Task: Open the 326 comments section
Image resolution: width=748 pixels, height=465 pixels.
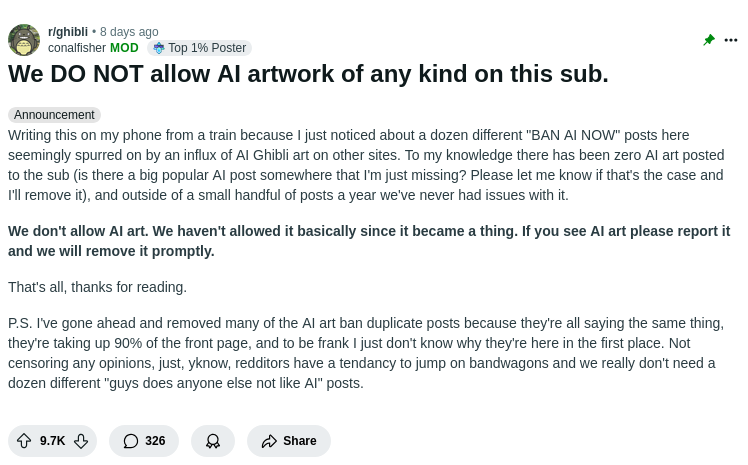Action: (144, 441)
